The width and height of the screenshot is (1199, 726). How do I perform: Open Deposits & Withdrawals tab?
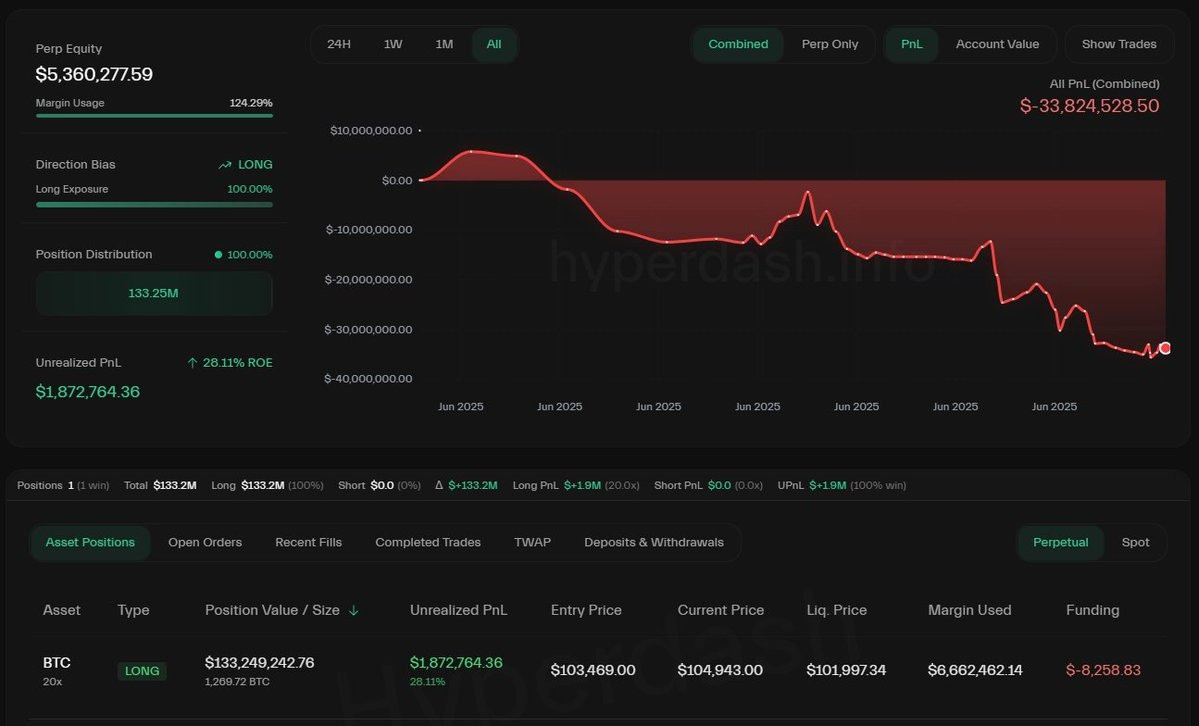click(654, 542)
